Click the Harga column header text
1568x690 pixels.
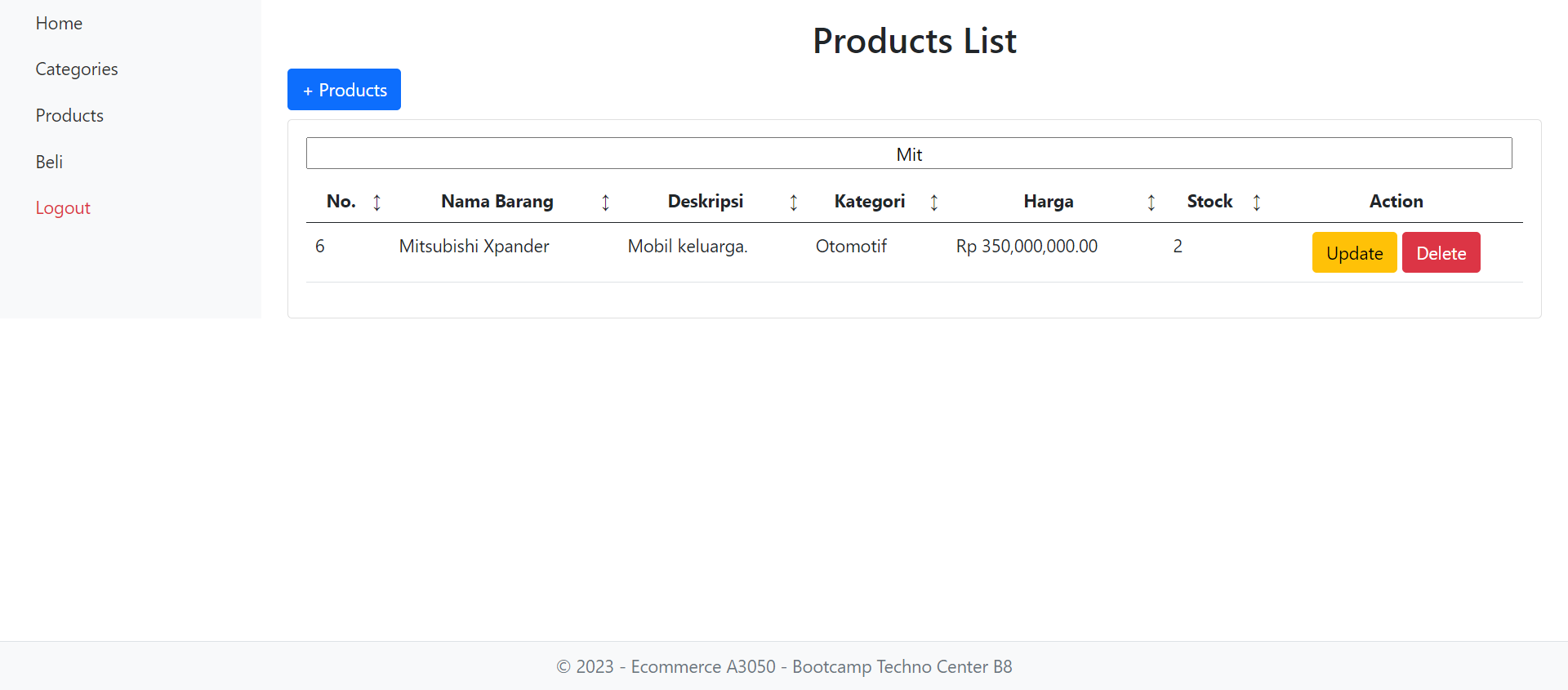pyautogui.click(x=1048, y=202)
